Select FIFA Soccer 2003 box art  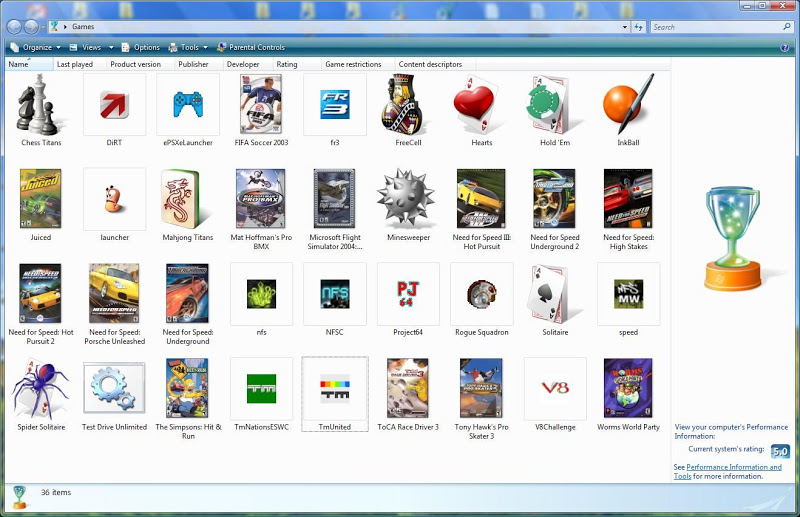(261, 104)
